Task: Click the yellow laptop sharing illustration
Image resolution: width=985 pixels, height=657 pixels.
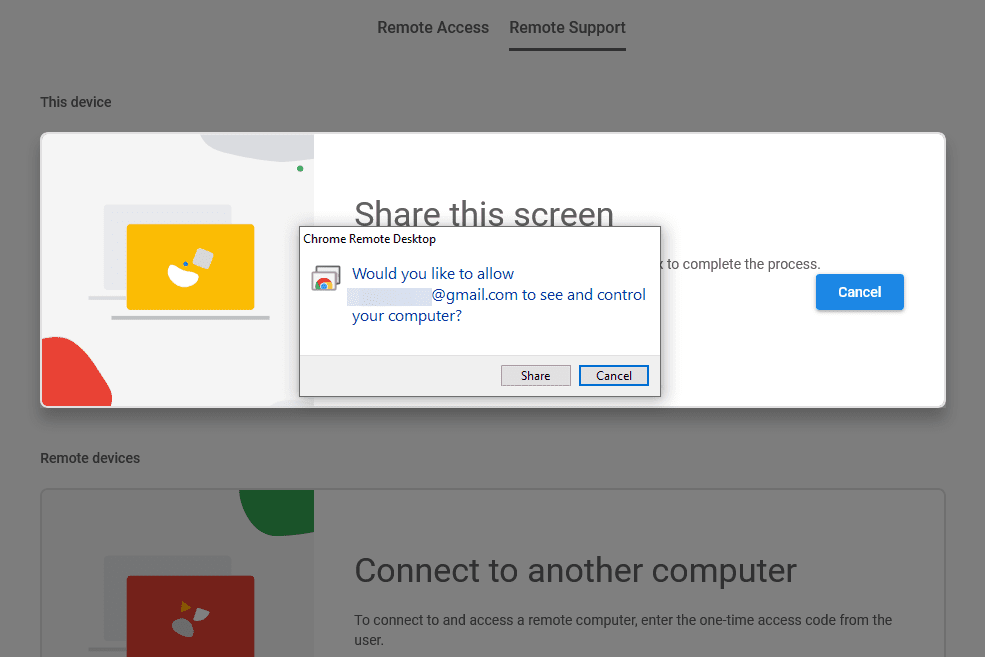Action: coord(190,267)
